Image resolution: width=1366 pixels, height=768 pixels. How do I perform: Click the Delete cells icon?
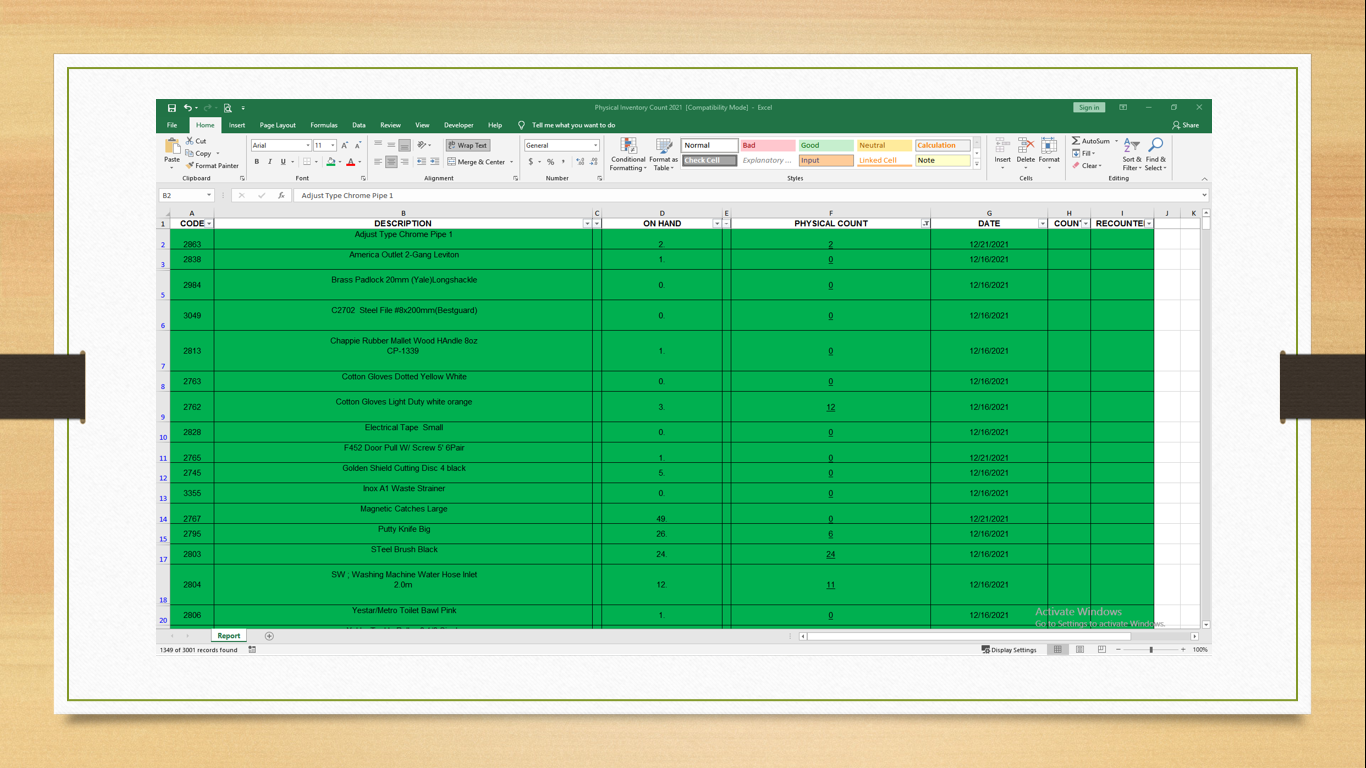tap(1026, 146)
